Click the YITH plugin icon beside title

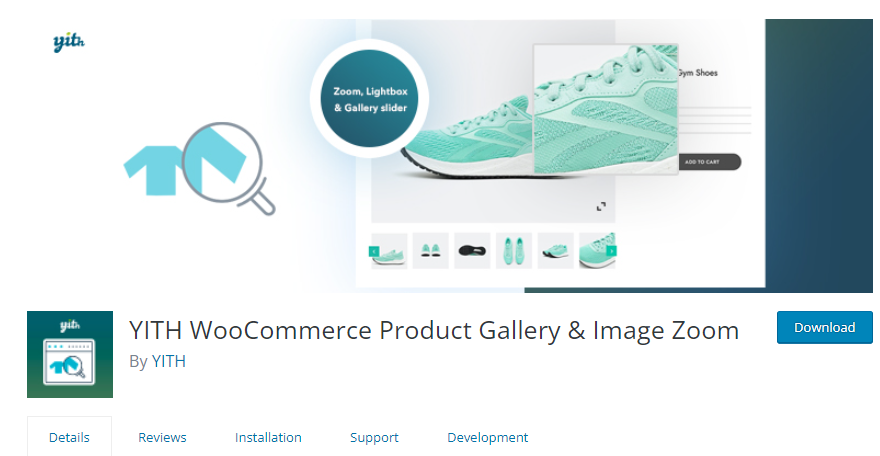point(70,354)
